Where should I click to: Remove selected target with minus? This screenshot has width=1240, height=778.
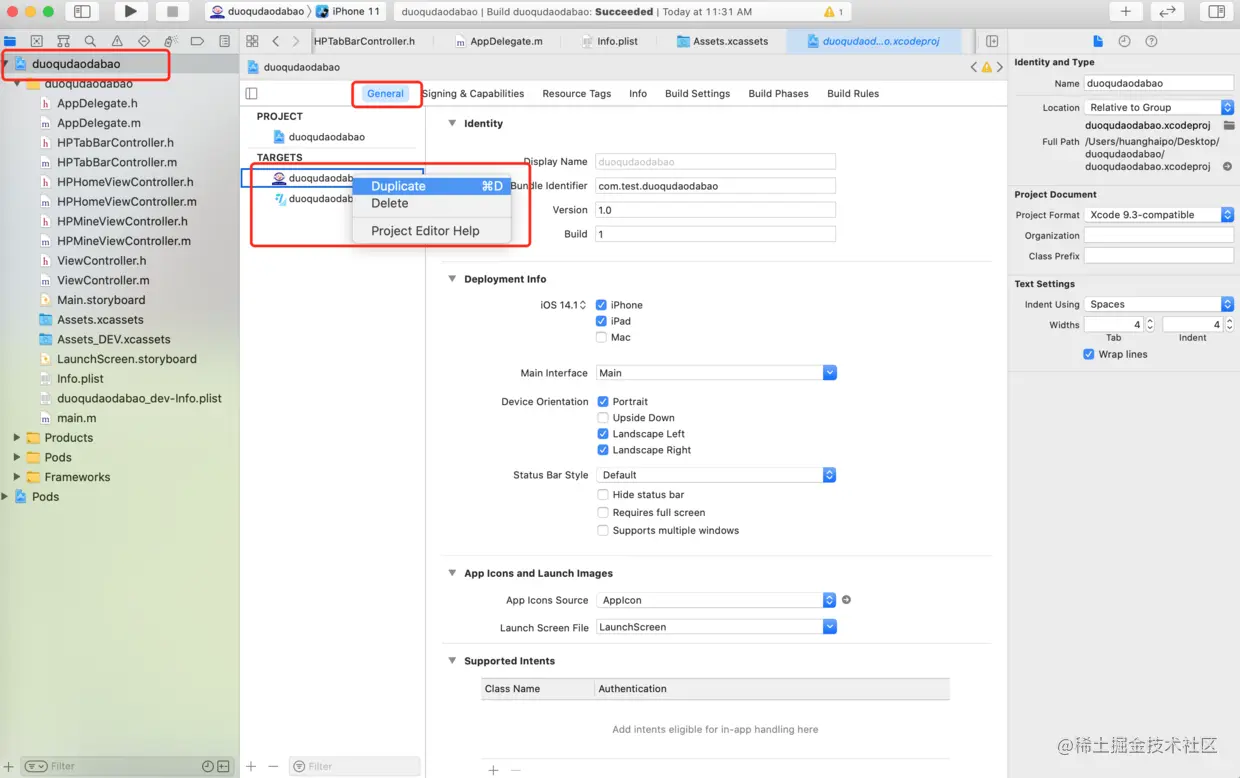272,766
